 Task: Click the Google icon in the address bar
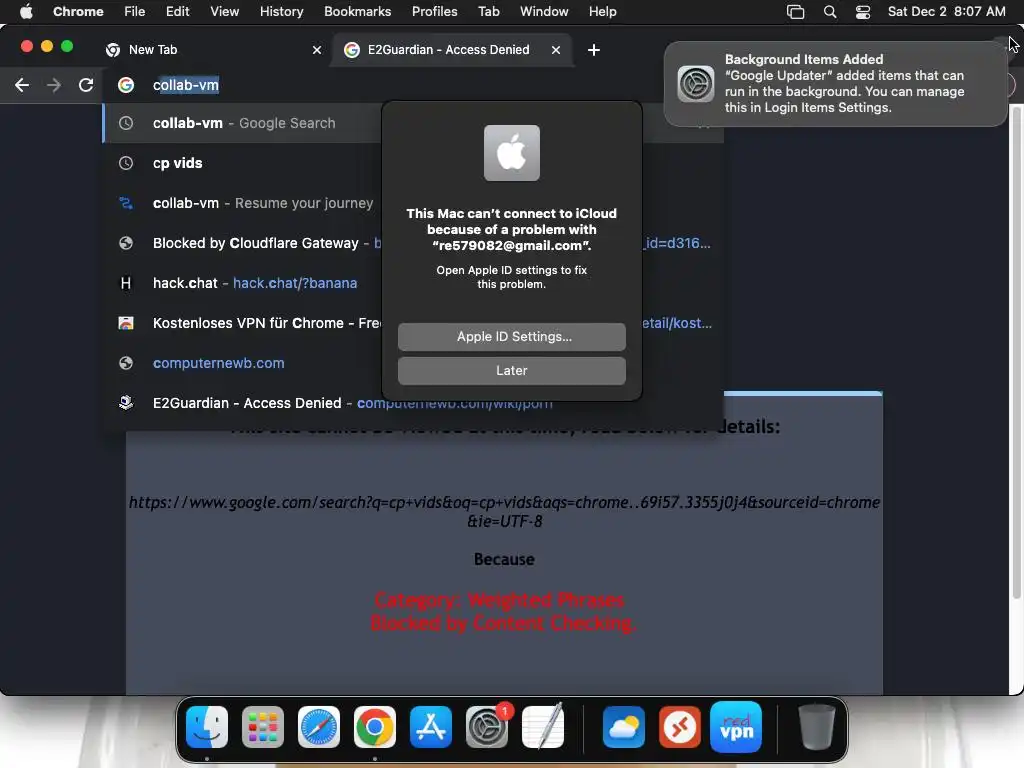(x=125, y=85)
